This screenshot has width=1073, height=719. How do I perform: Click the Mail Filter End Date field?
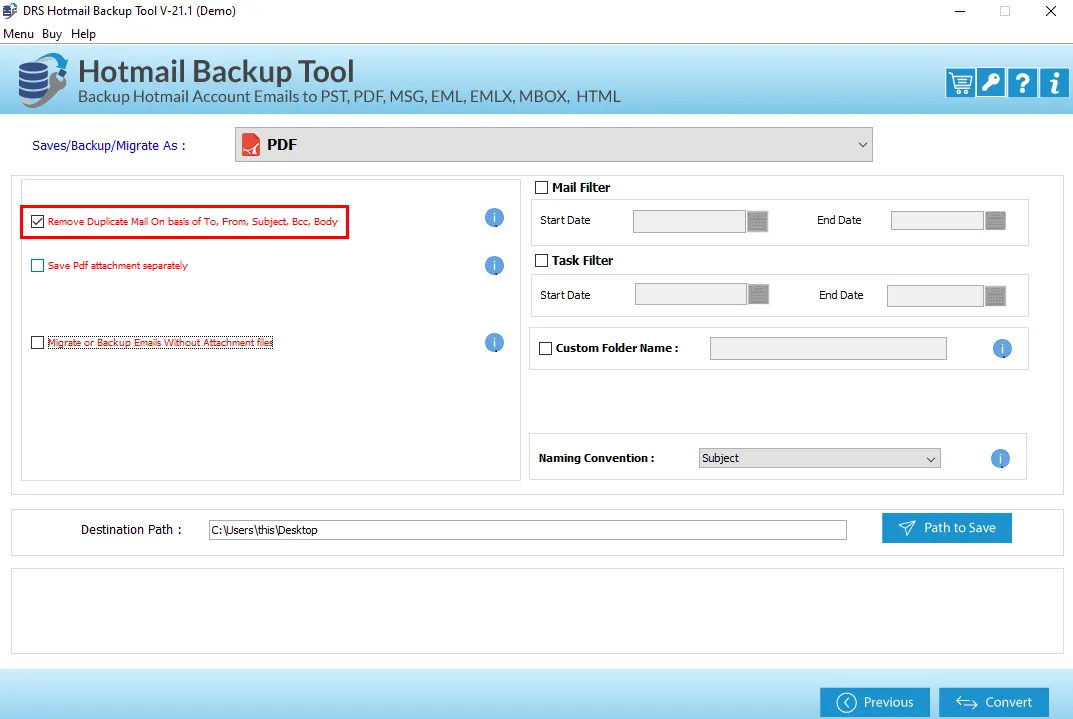click(x=937, y=220)
